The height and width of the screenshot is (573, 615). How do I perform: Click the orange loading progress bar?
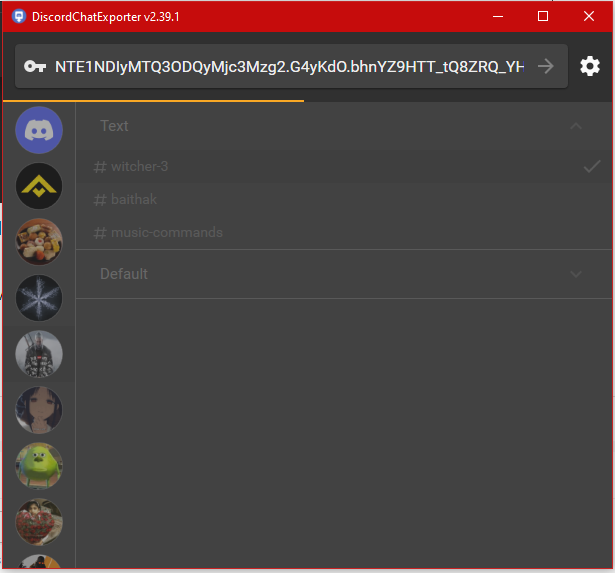[153, 101]
